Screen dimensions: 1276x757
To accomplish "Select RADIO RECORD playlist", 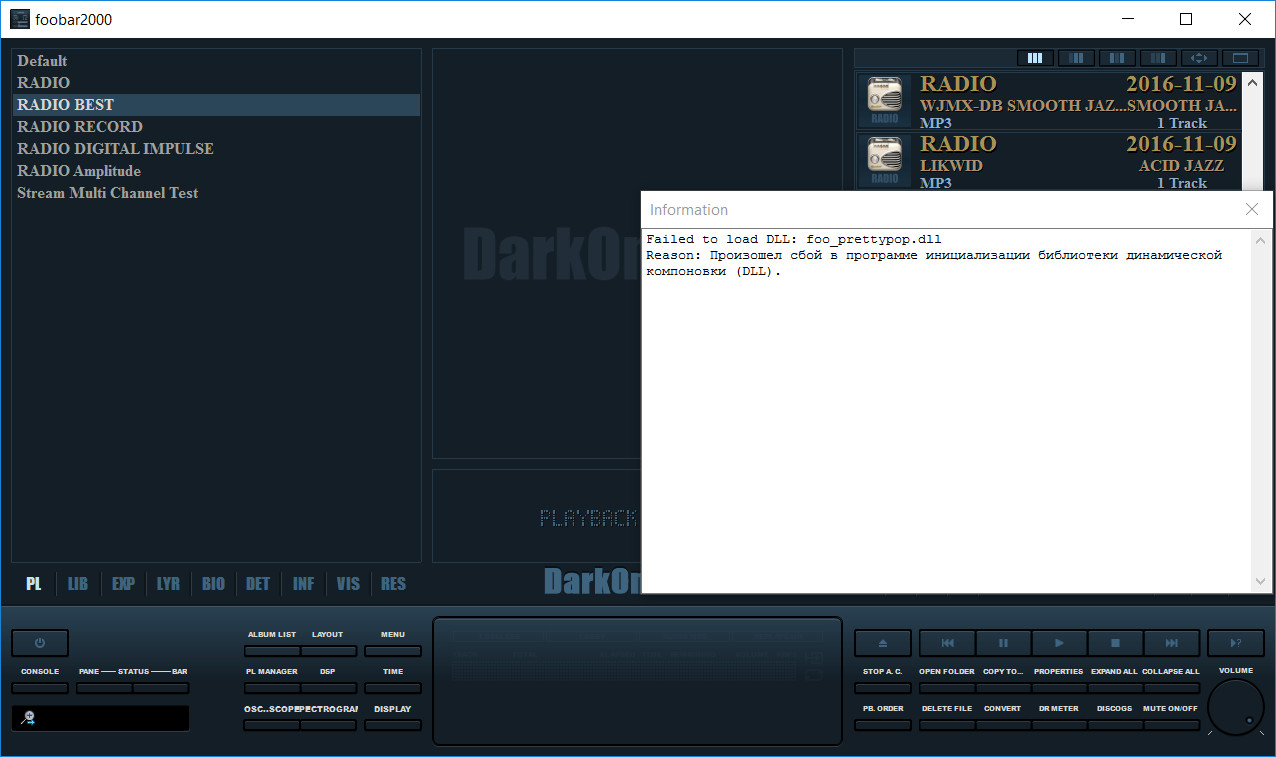I will (80, 127).
